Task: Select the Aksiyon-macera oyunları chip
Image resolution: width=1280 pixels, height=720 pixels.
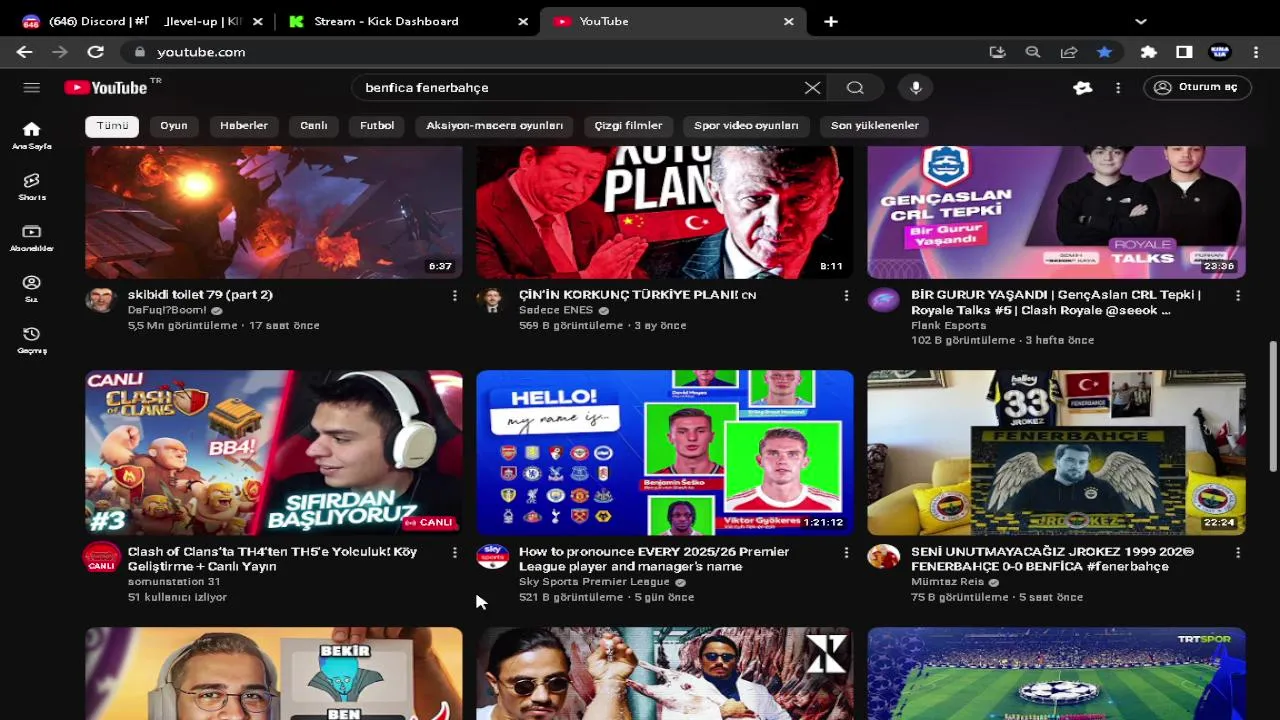Action: (495, 126)
